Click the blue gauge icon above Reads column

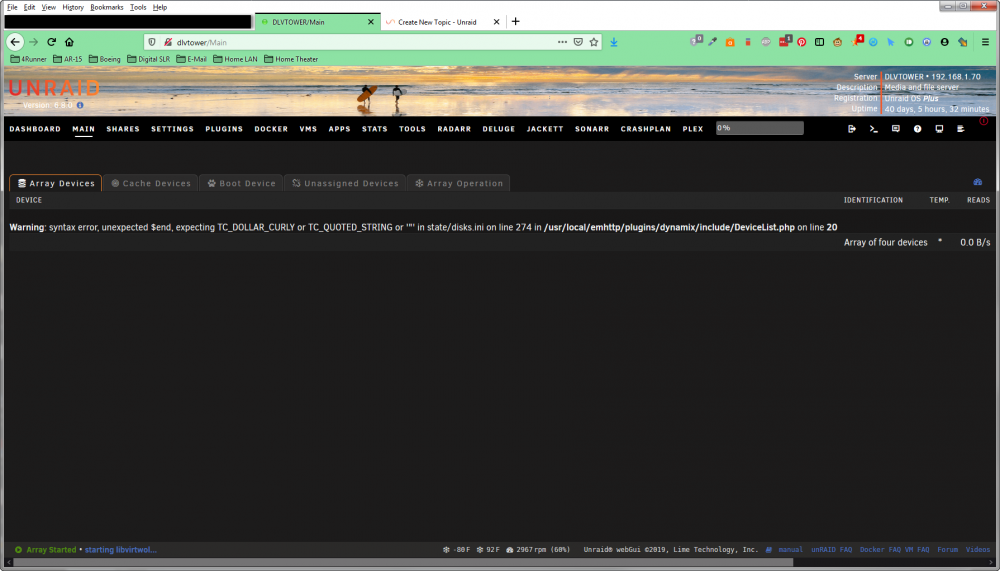tap(977, 182)
